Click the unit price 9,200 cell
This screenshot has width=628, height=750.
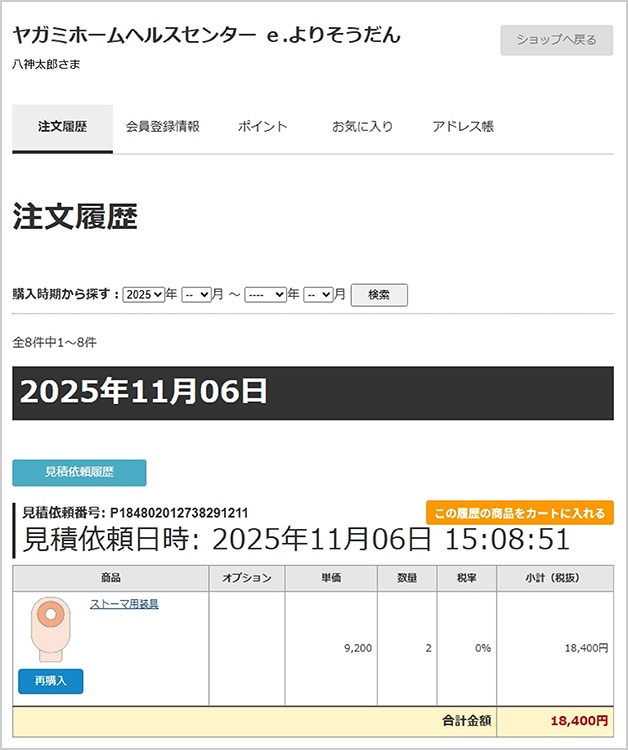[x=331, y=648]
